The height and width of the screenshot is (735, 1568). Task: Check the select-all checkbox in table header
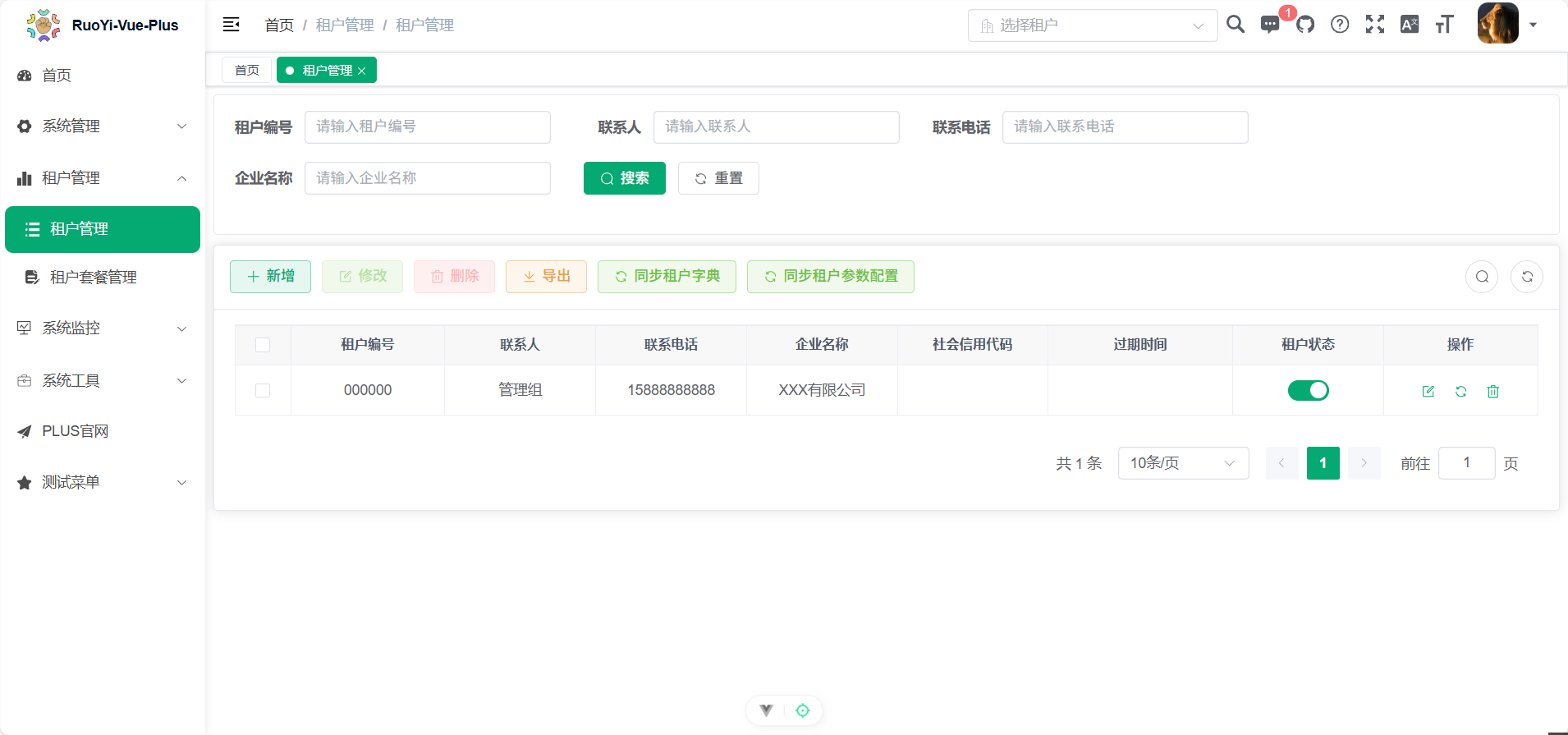[263, 345]
